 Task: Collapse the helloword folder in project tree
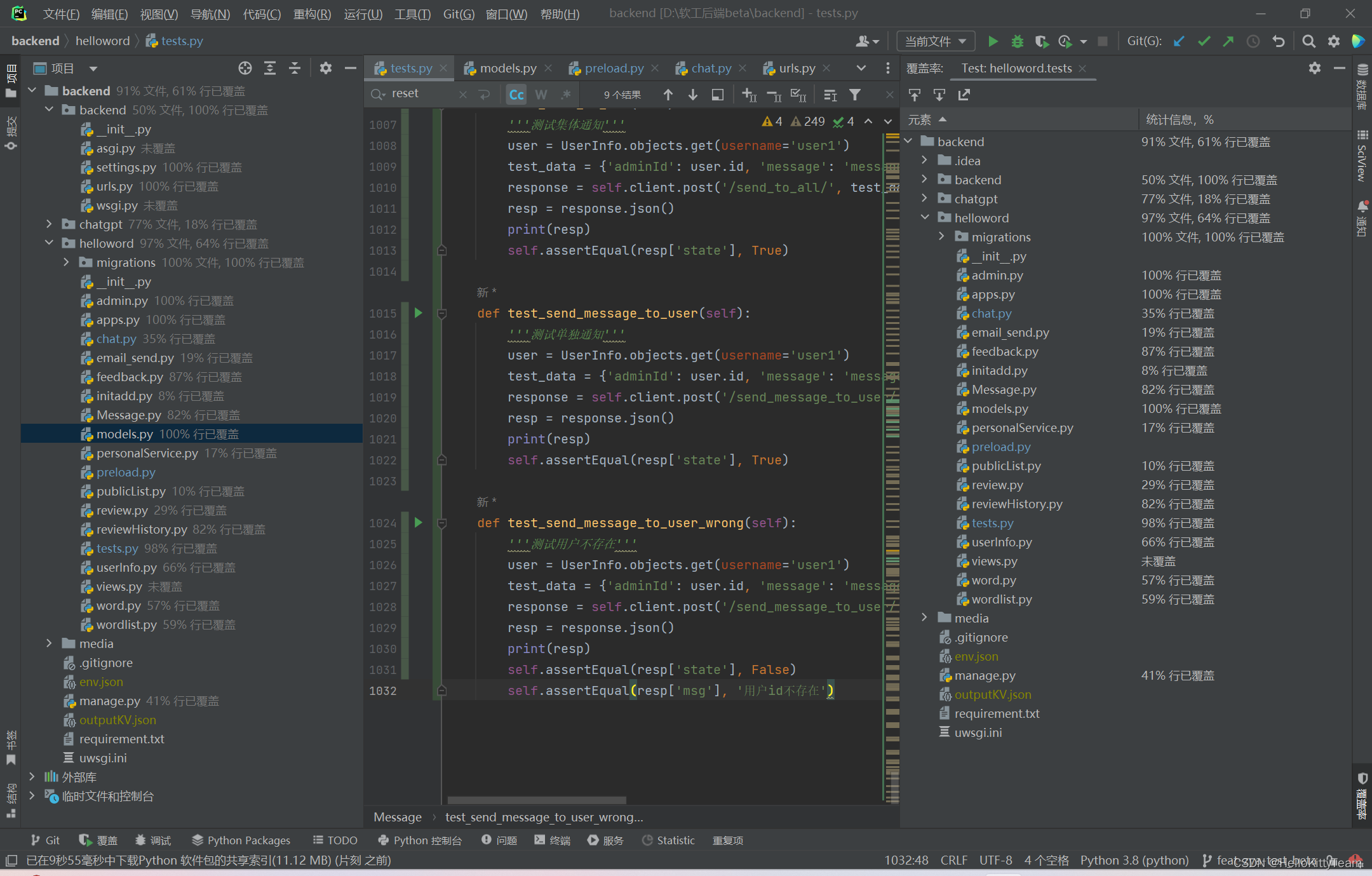tap(49, 243)
